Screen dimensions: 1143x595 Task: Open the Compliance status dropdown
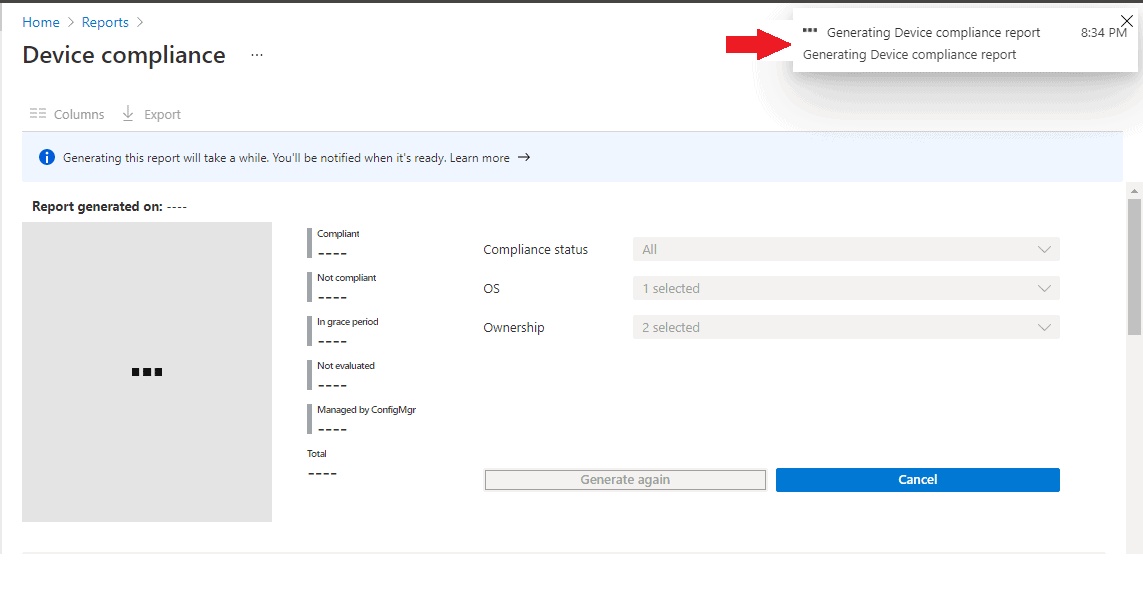(845, 249)
